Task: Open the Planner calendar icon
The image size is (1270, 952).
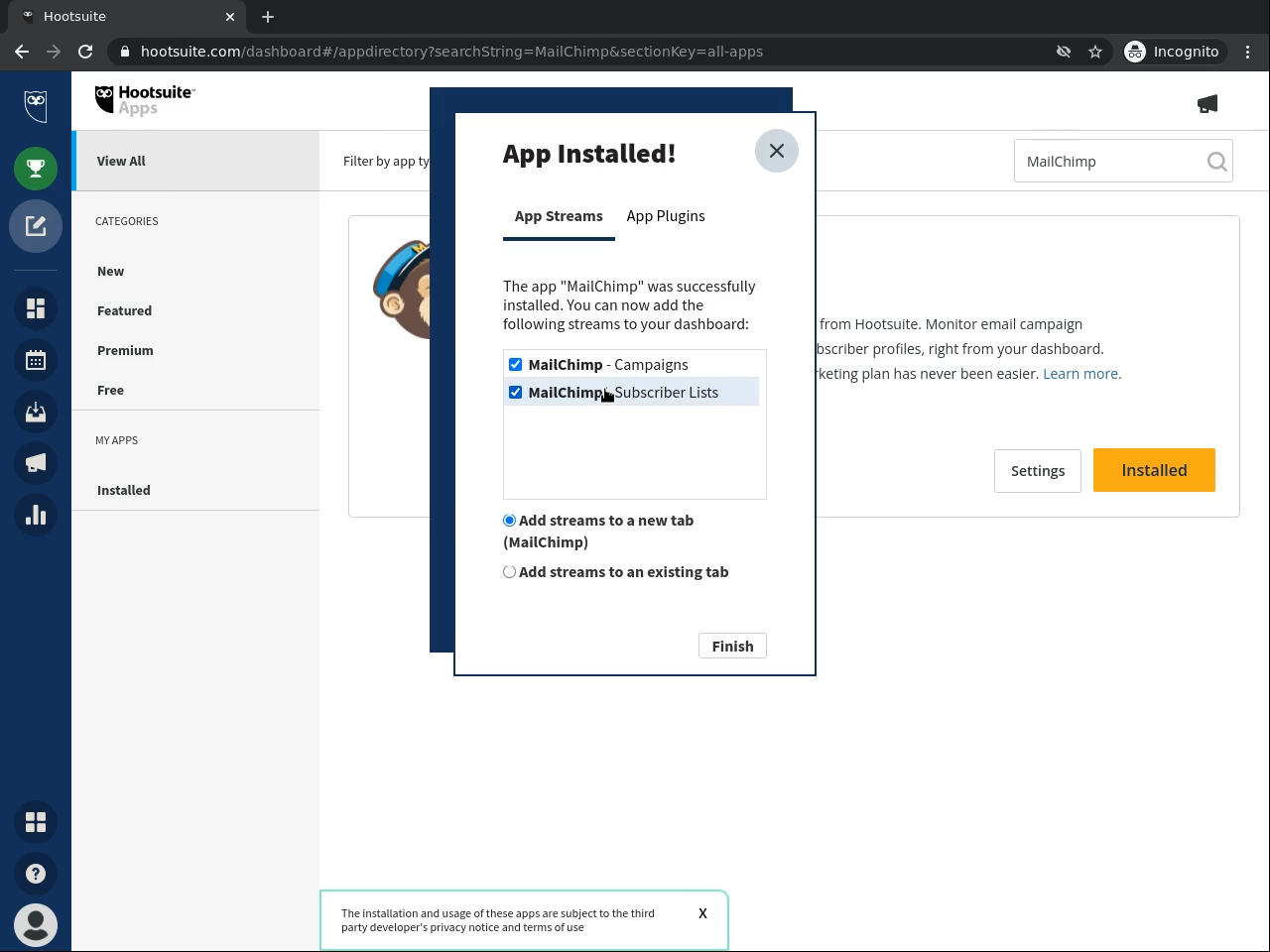Action: 36,360
